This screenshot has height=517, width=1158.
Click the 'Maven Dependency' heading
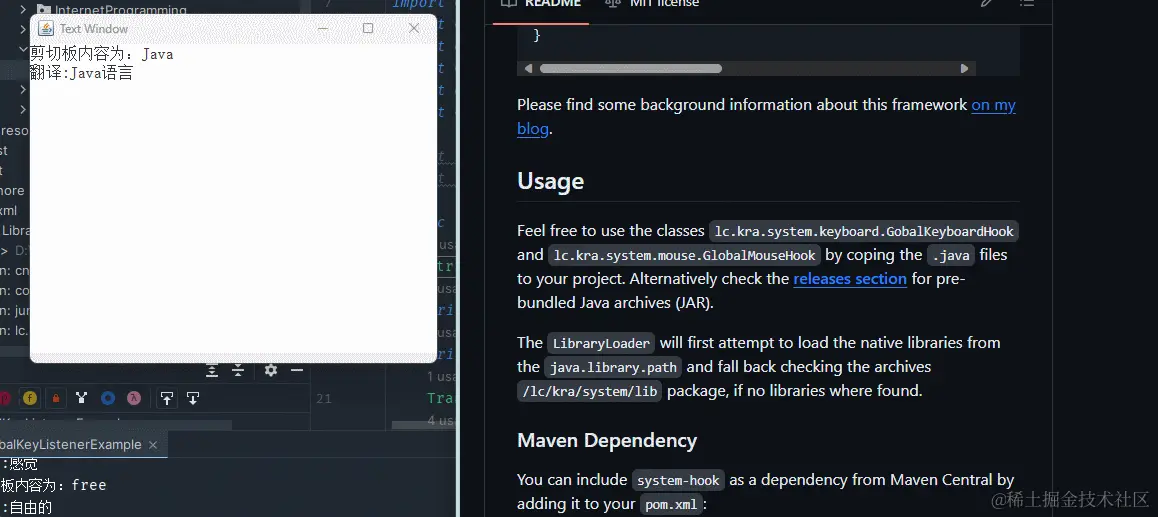coord(607,440)
